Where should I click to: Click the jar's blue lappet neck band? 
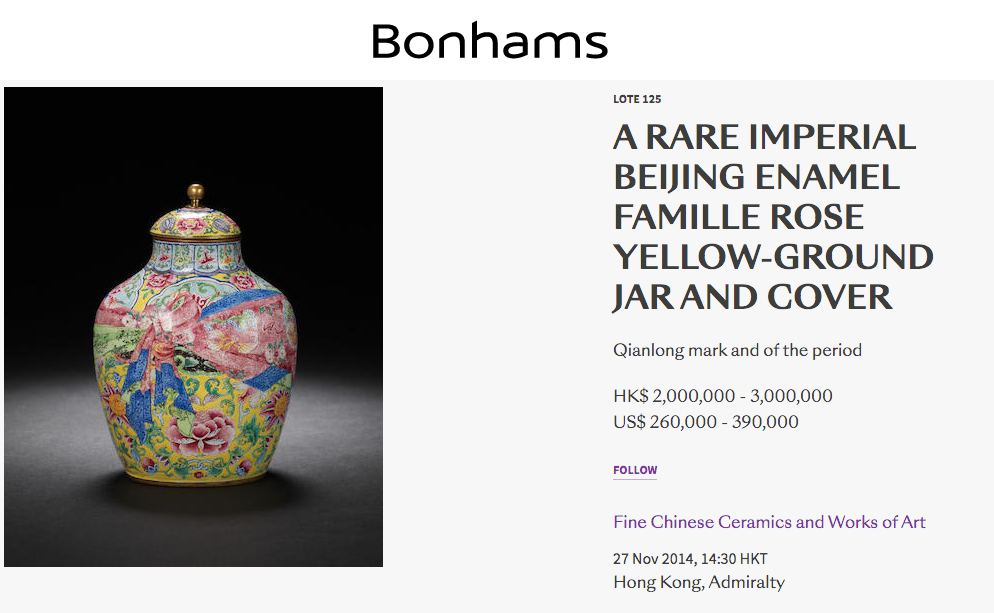196,257
